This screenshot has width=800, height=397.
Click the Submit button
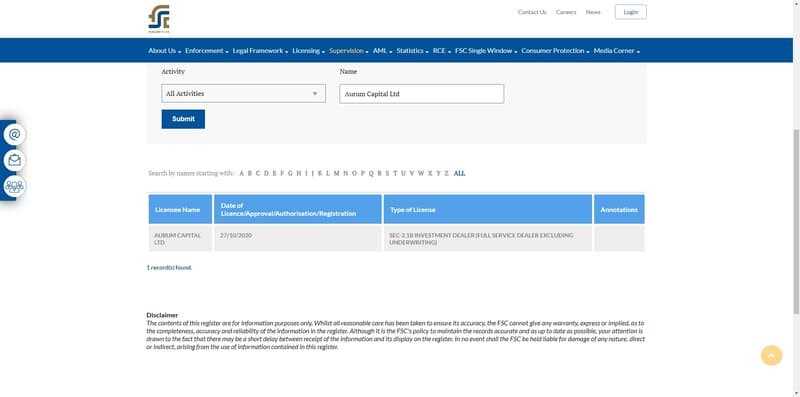pyautogui.click(x=183, y=119)
